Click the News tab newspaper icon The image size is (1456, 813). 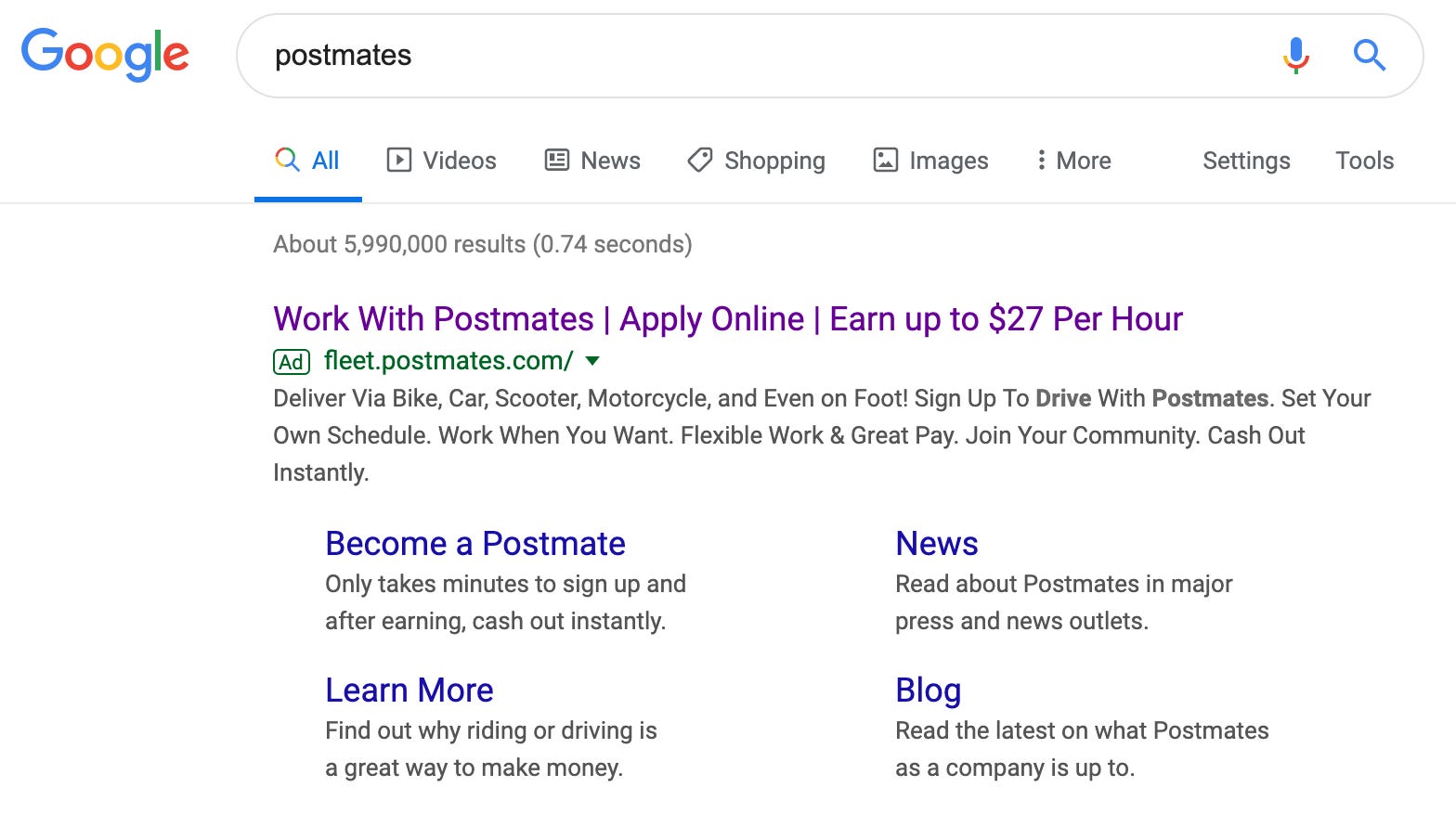click(557, 160)
